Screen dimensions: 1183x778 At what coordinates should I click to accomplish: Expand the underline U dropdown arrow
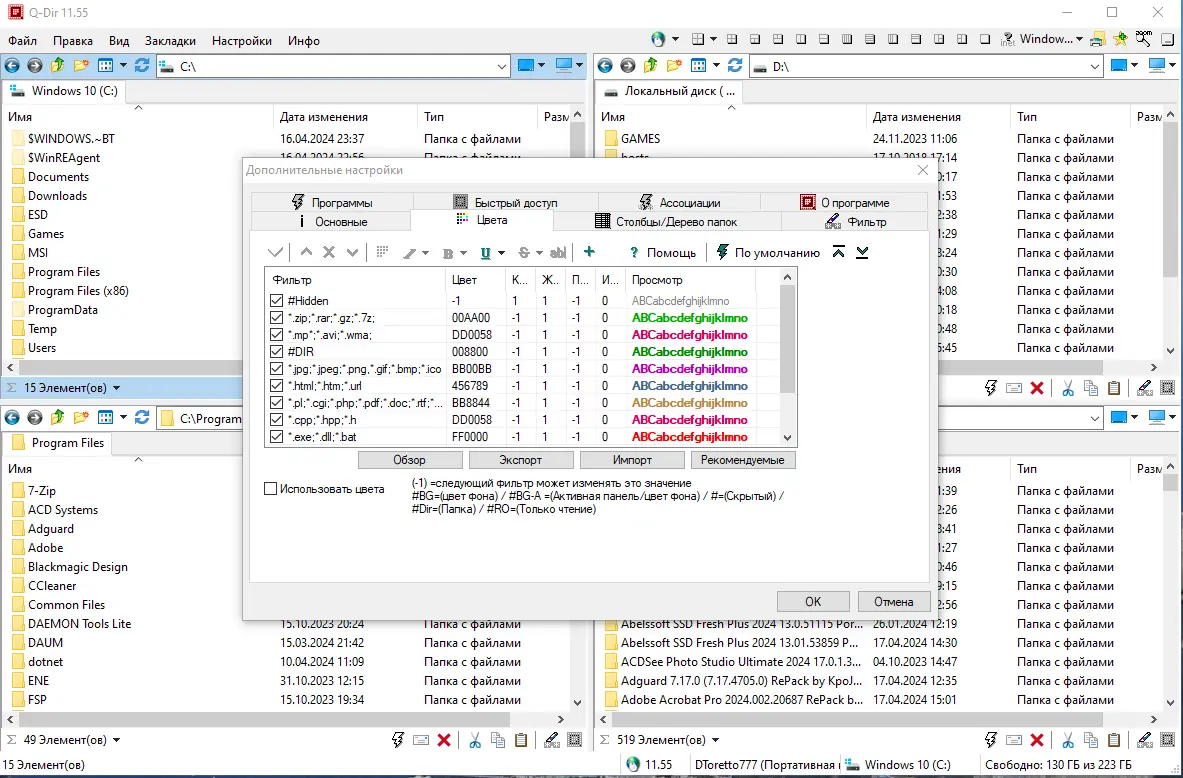[501, 253]
